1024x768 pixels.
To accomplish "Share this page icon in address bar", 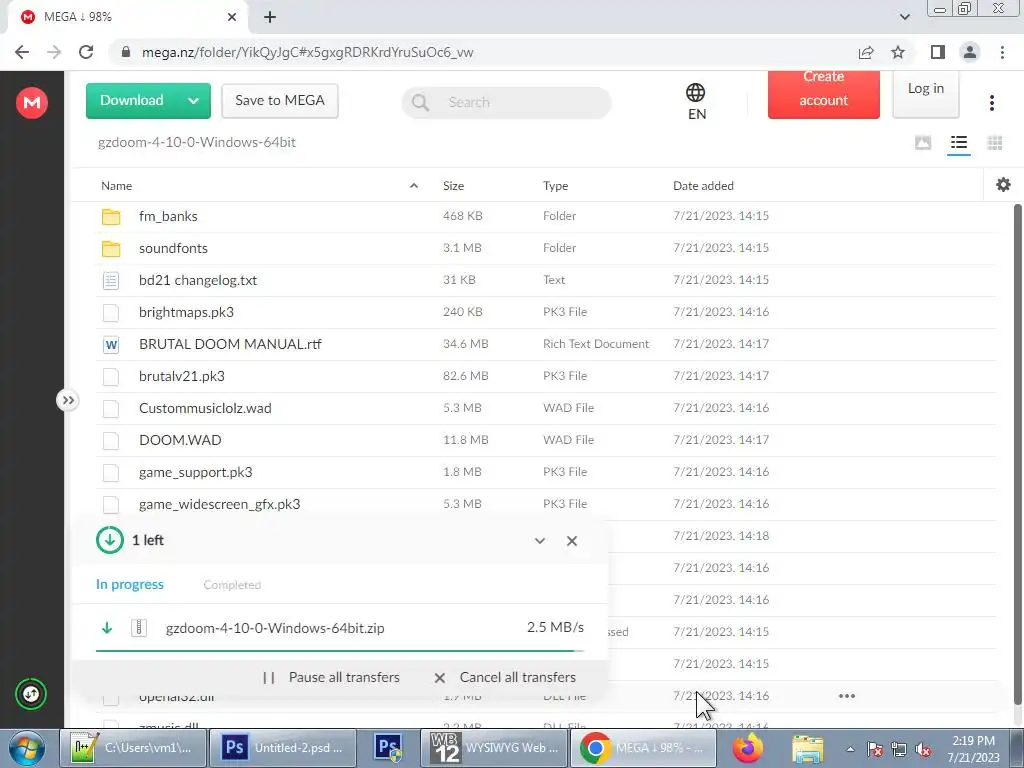I will 866,52.
